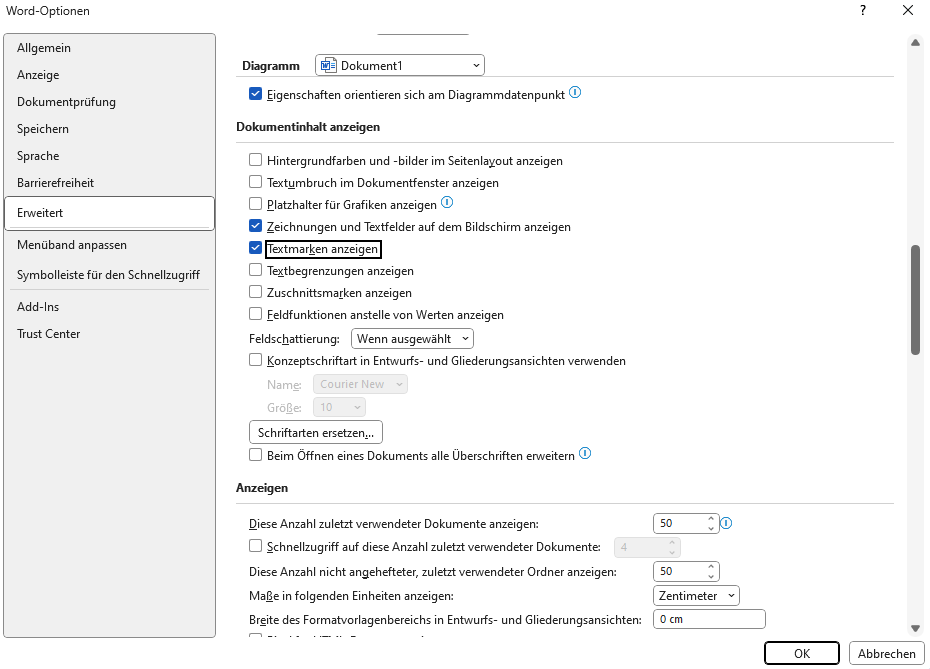Open Menüband anpassen category
Image resolution: width=930 pixels, height=669 pixels.
(109, 245)
